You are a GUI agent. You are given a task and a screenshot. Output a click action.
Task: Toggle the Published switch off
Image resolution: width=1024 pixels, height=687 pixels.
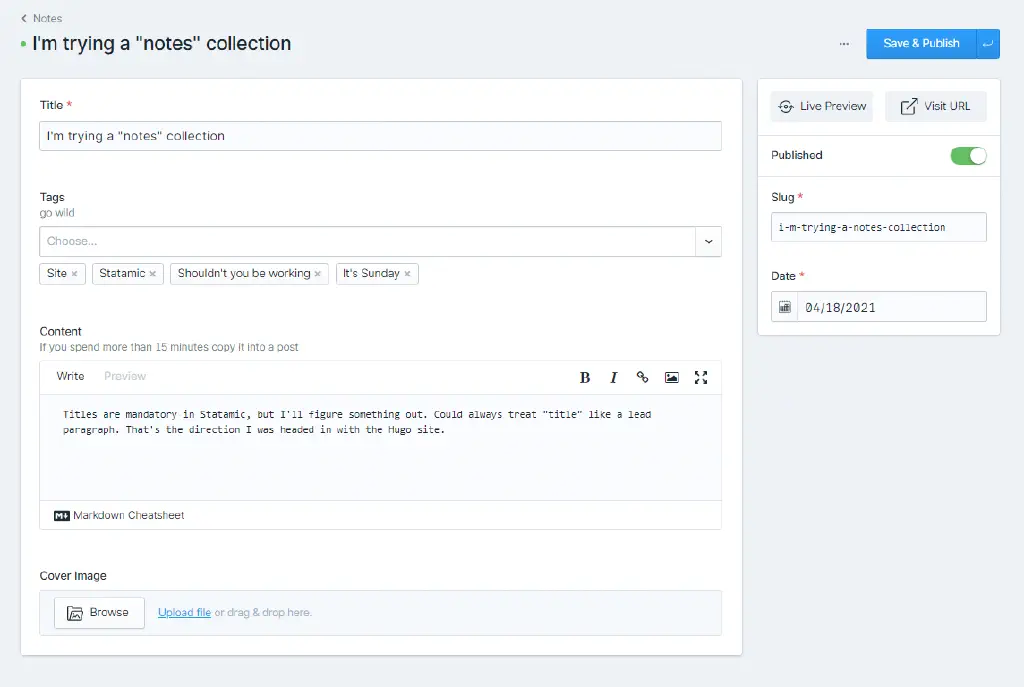pyautogui.click(x=968, y=155)
